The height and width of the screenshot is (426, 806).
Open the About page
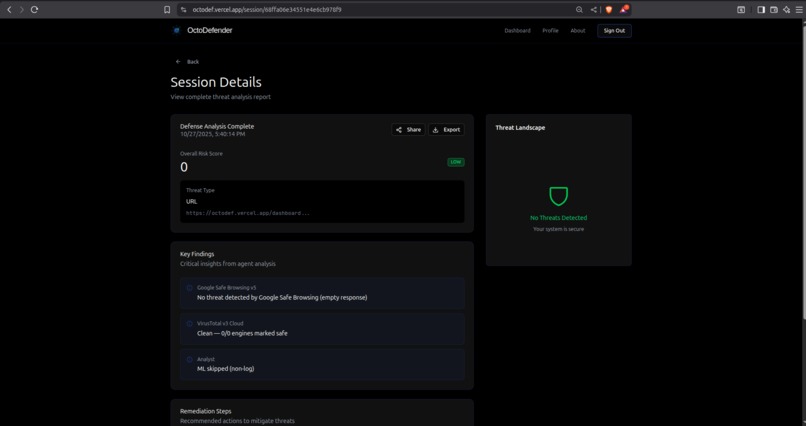click(x=578, y=31)
